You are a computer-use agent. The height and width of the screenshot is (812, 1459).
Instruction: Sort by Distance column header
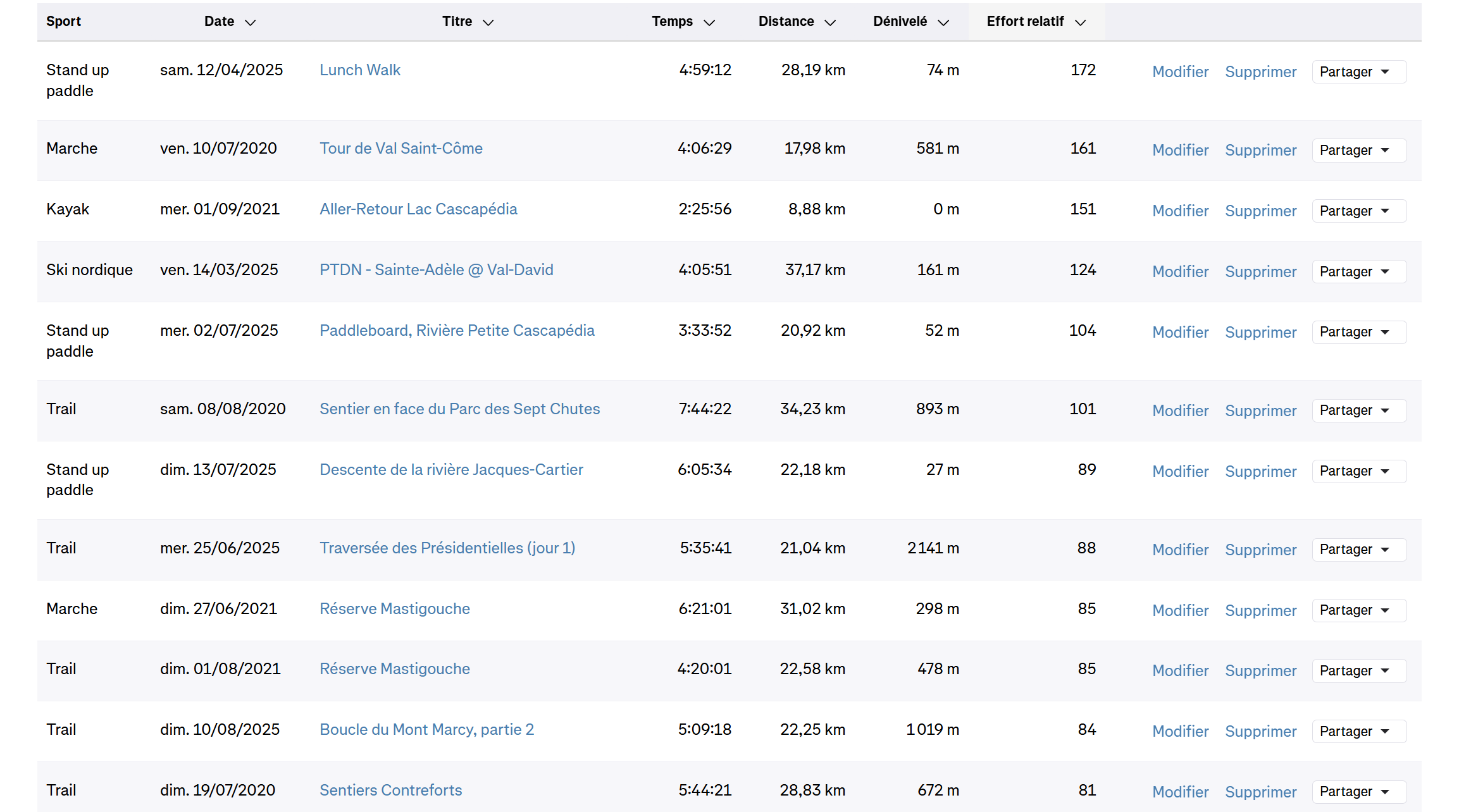click(796, 22)
